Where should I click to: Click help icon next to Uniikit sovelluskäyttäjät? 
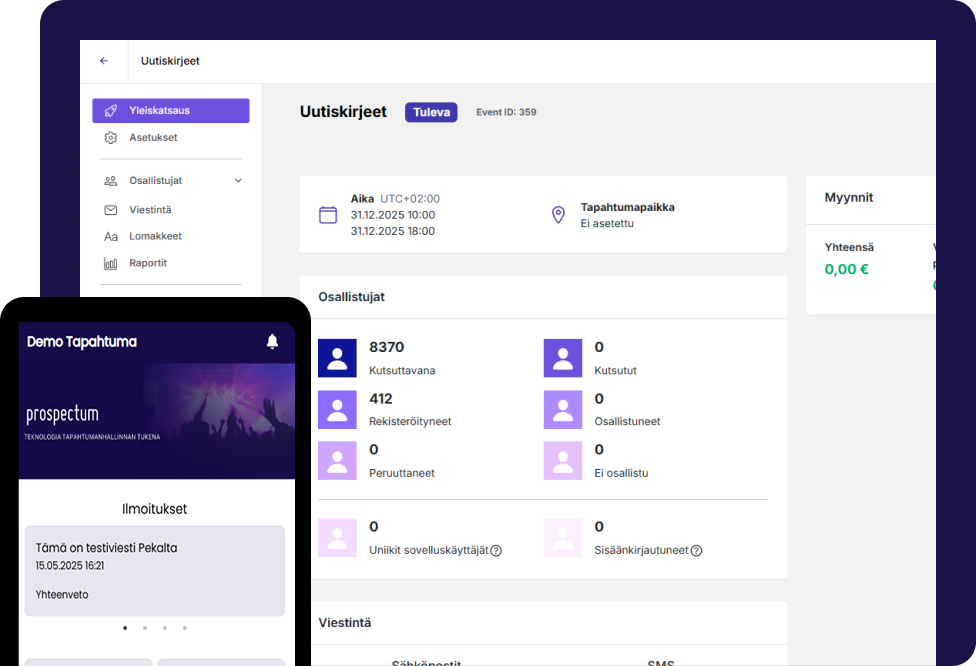496,551
